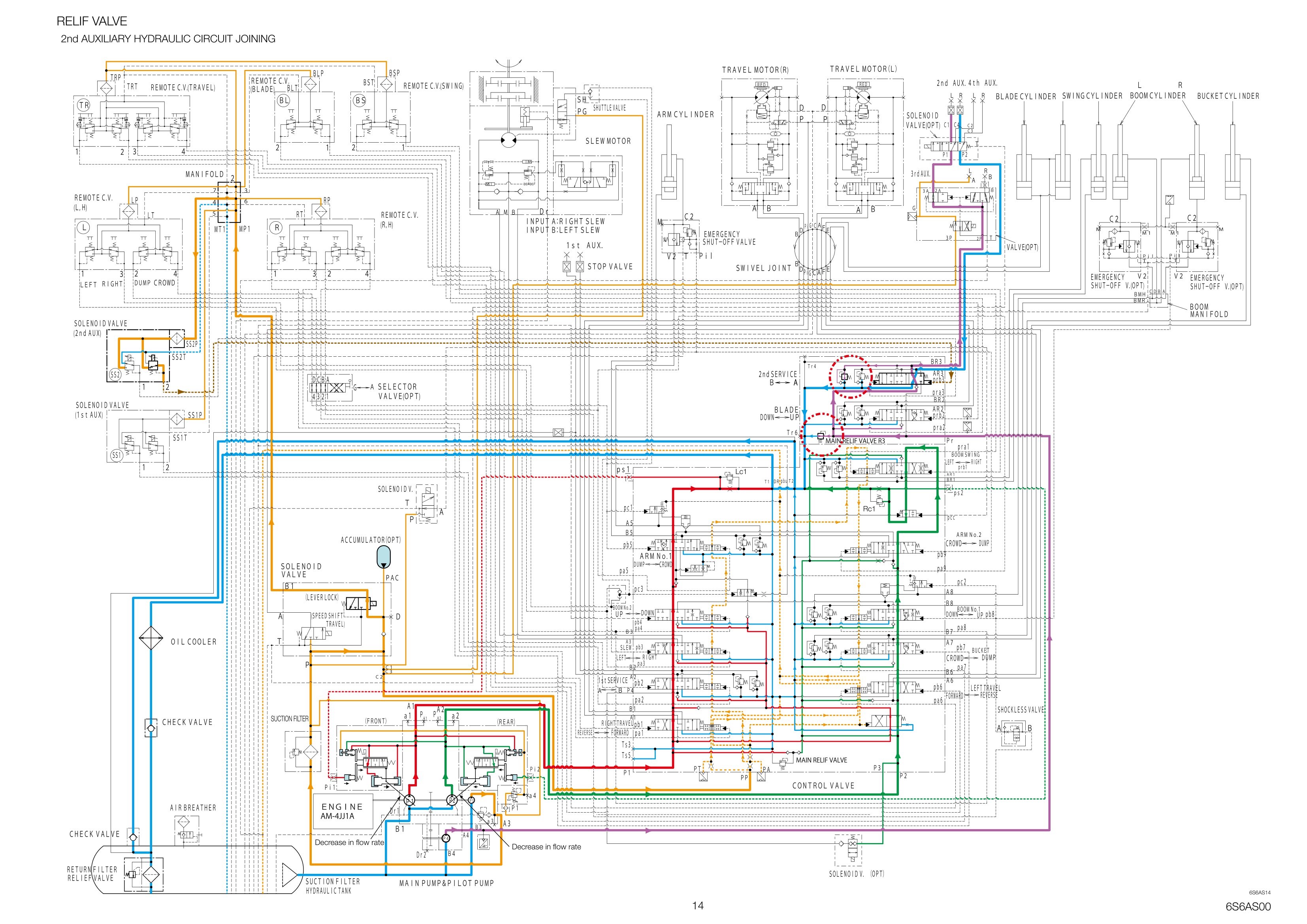This screenshot has height=924, width=1307.
Task: Click the 'ENGINE AM-4JJ1A' box
Action: pos(342,811)
